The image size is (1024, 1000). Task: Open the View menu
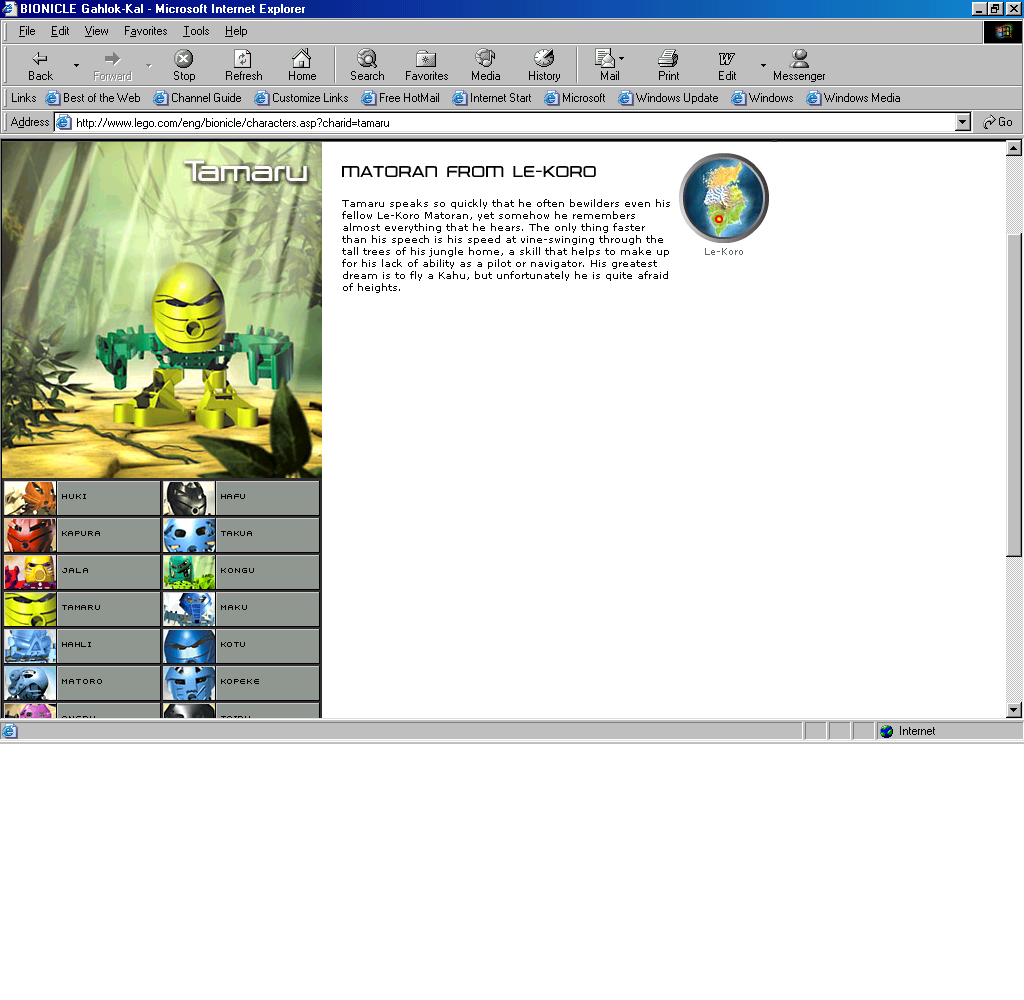click(x=96, y=31)
